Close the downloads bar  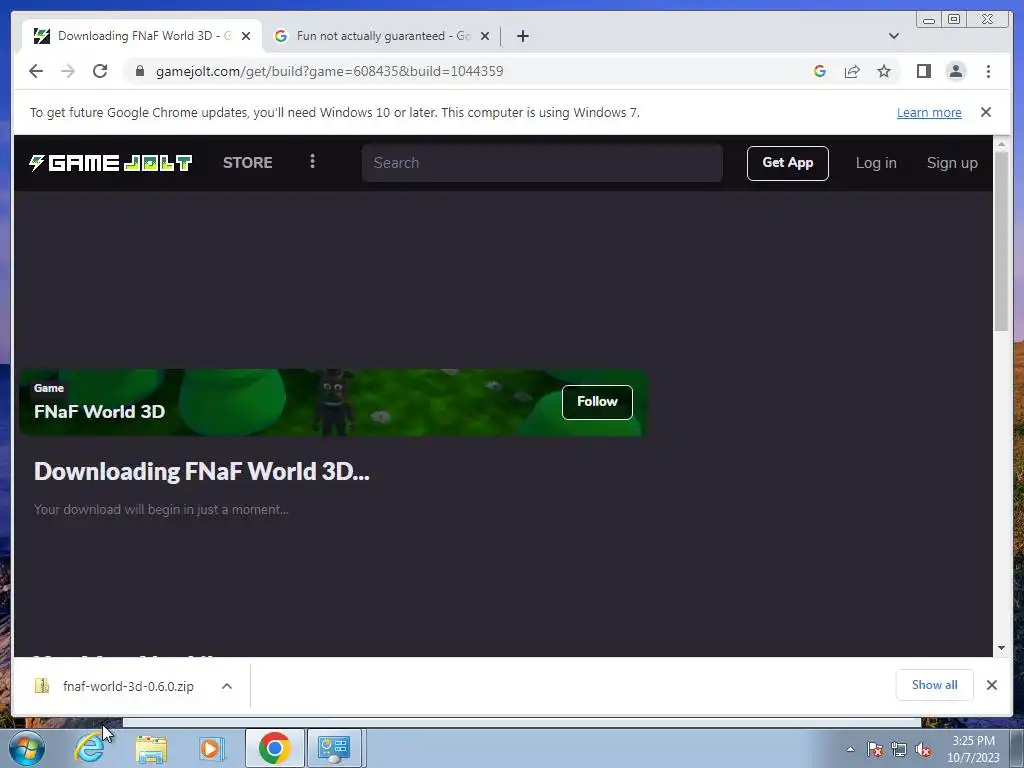[x=991, y=684]
